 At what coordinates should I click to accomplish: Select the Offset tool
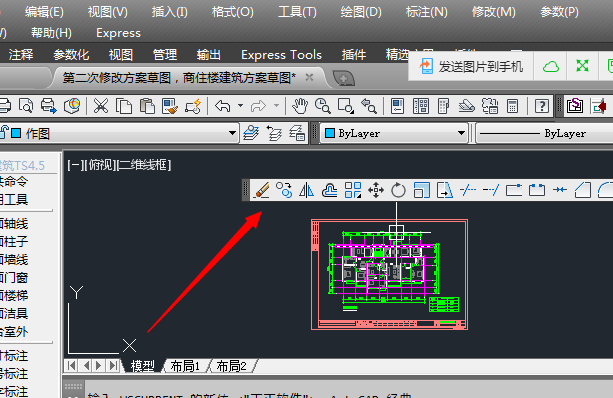(x=330, y=190)
